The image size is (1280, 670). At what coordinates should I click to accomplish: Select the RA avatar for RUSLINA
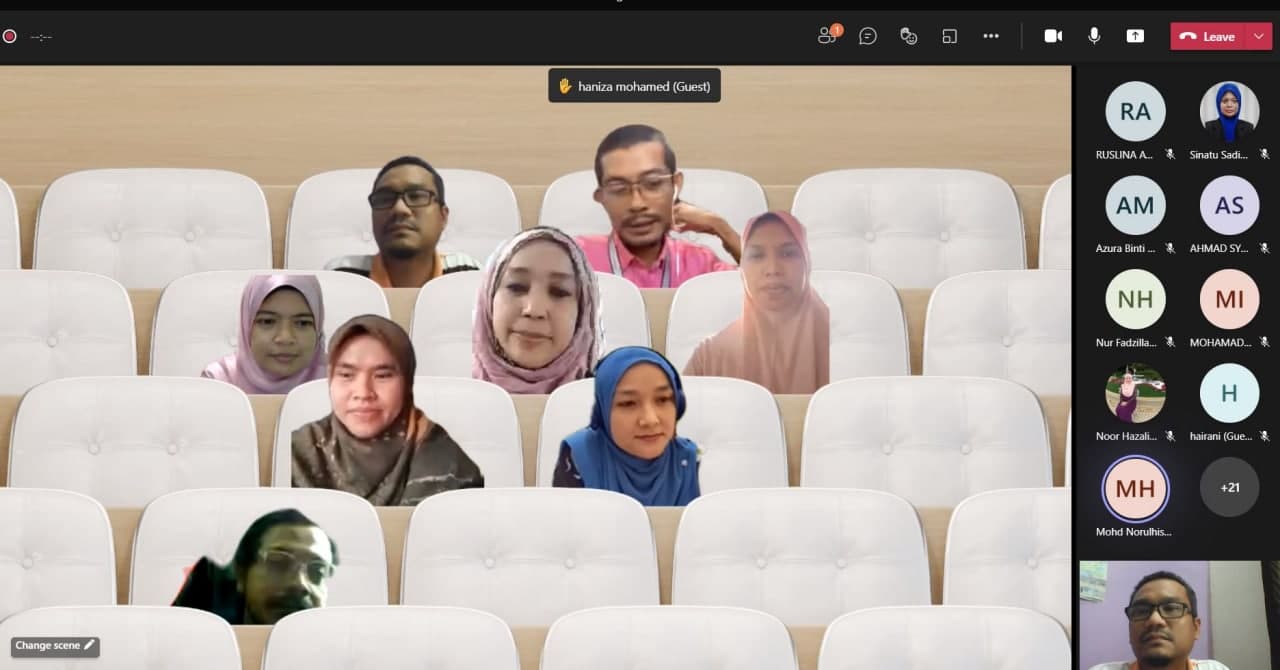coord(1135,111)
